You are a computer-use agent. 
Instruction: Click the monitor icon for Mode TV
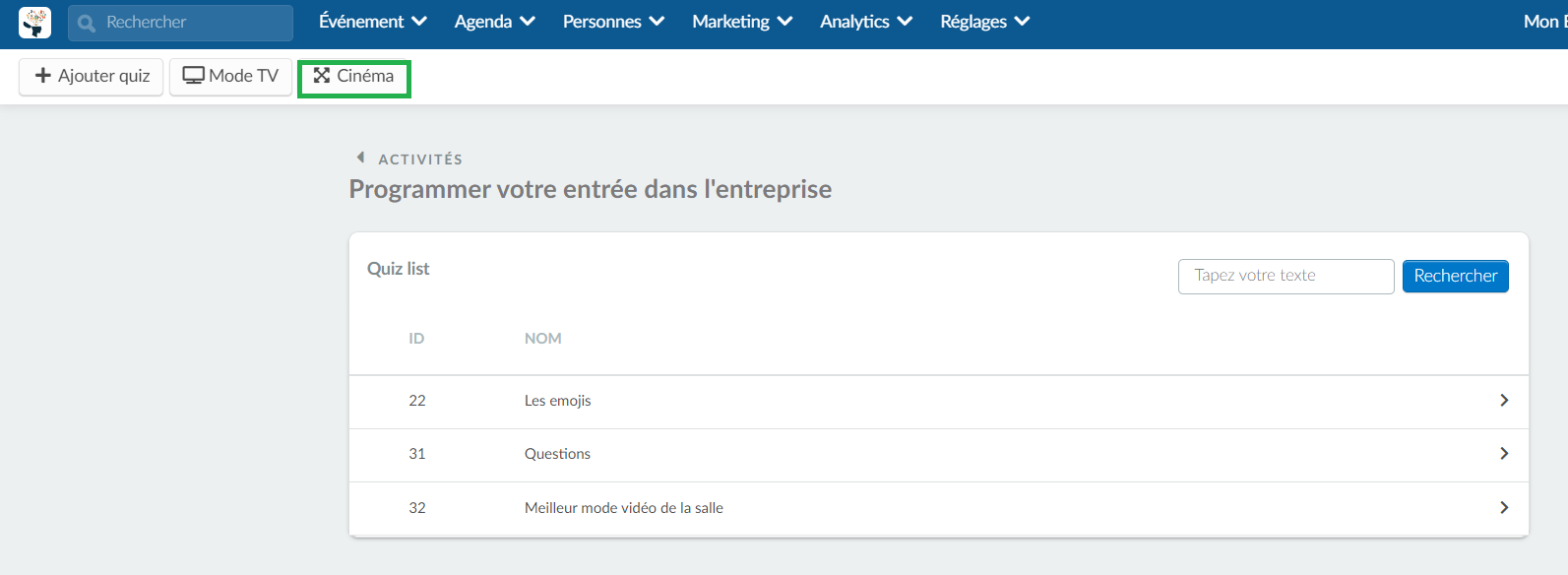point(194,76)
